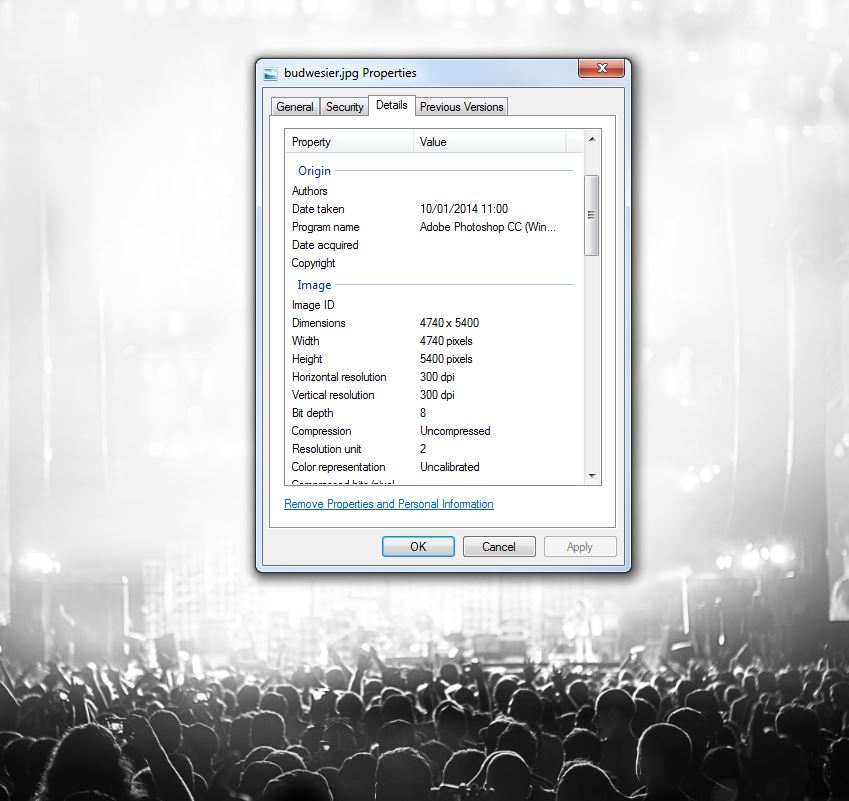
Task: Select the Date acquired row
Action: click(x=325, y=245)
